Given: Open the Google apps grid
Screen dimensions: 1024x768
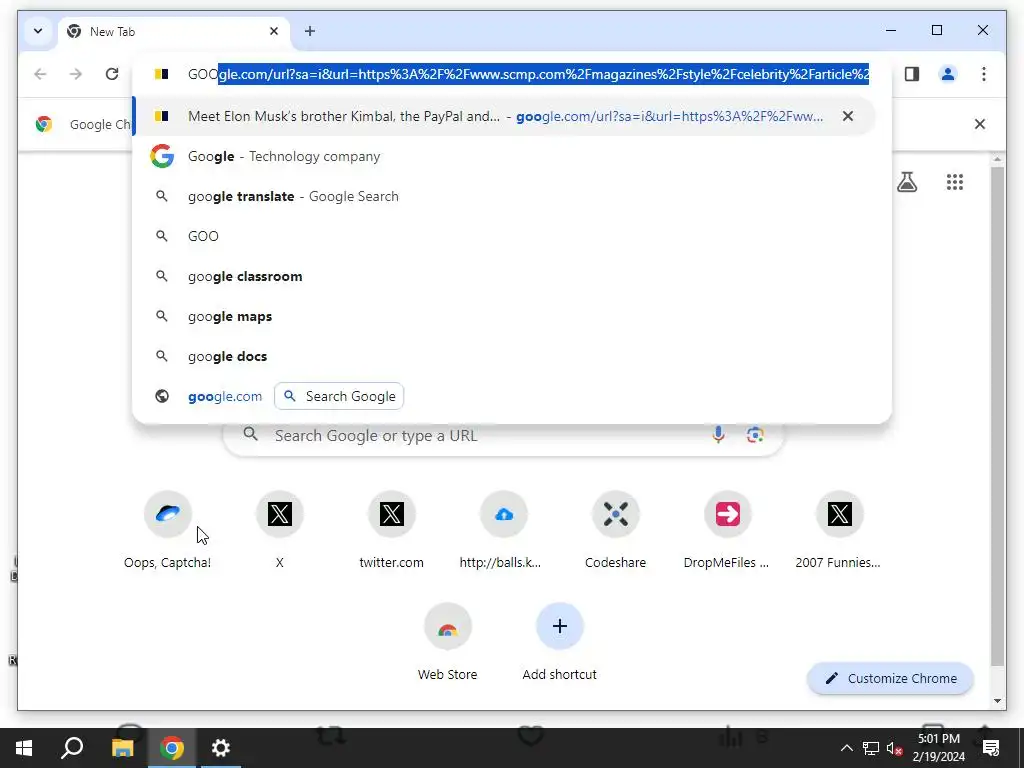Looking at the screenshot, I should tap(955, 182).
